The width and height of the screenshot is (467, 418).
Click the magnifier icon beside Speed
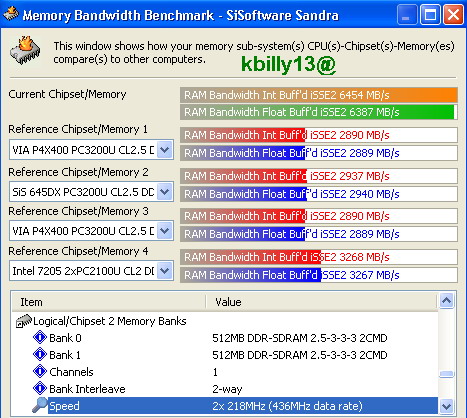40,405
